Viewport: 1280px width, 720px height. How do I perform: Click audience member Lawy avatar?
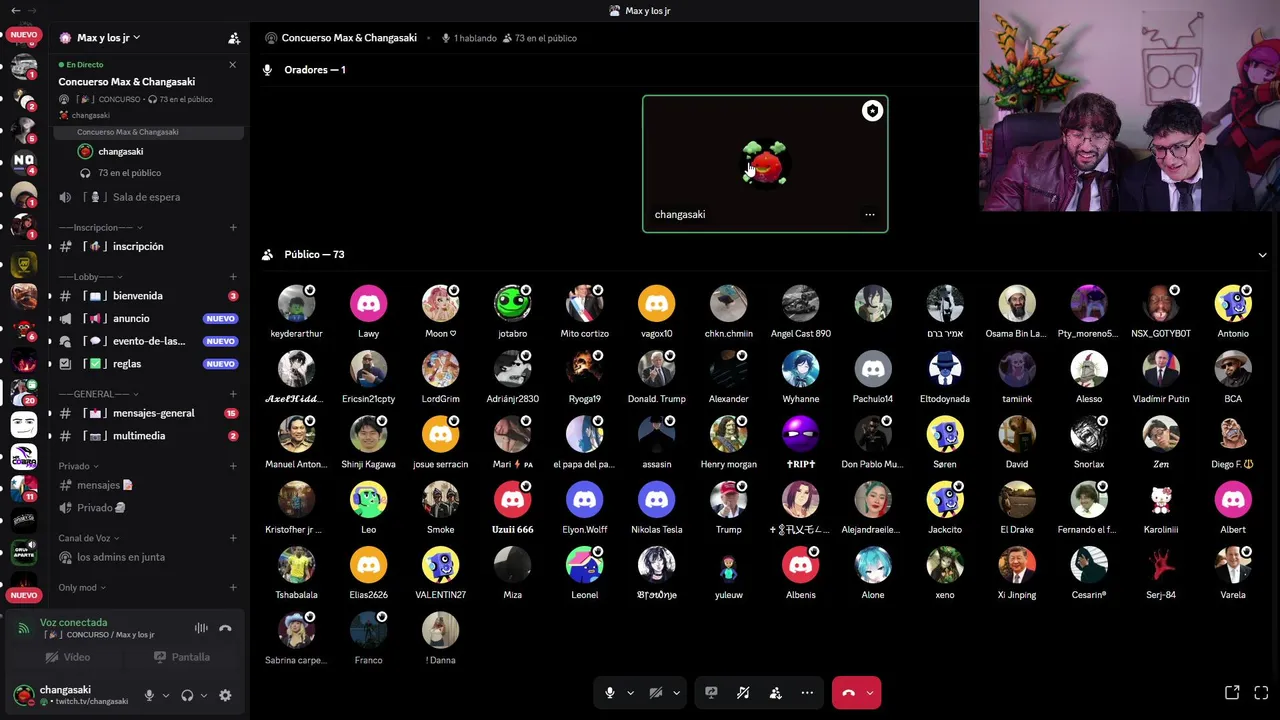(368, 304)
